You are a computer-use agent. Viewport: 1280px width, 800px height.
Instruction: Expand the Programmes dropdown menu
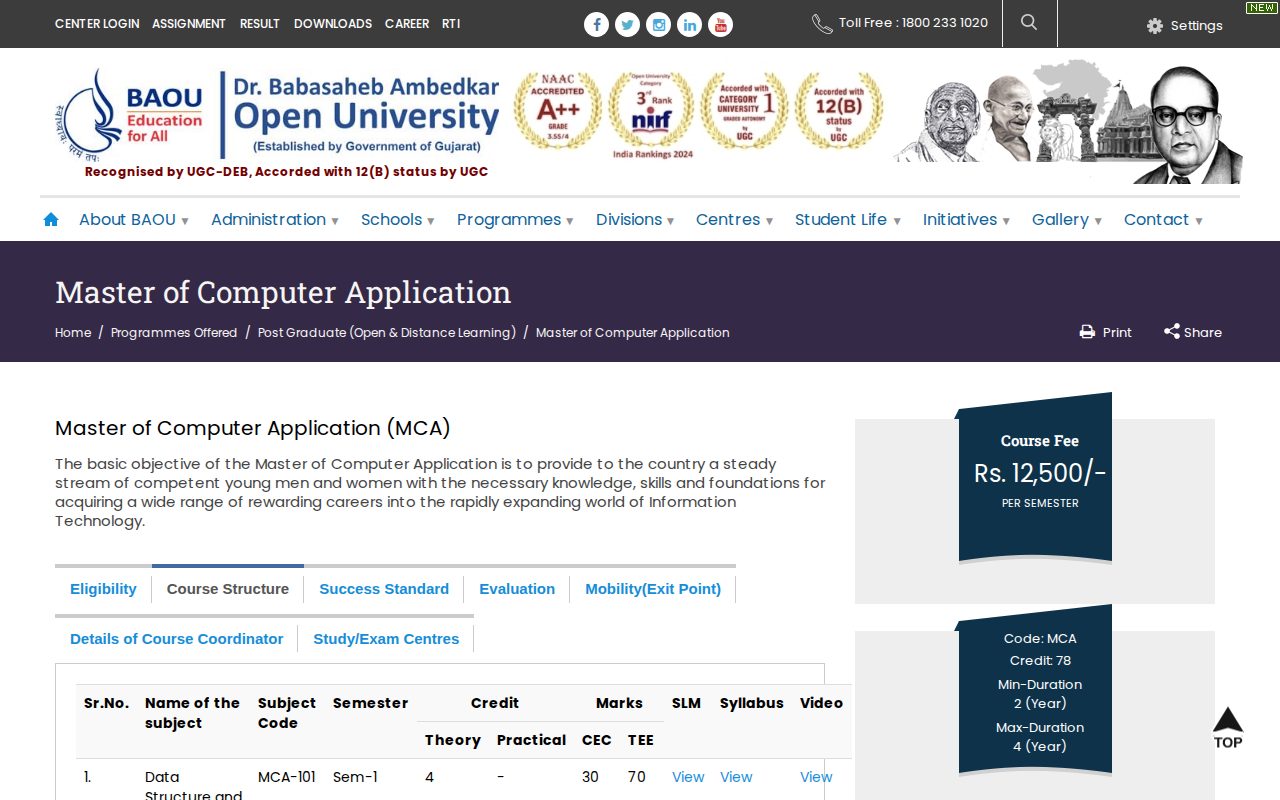[x=515, y=220]
